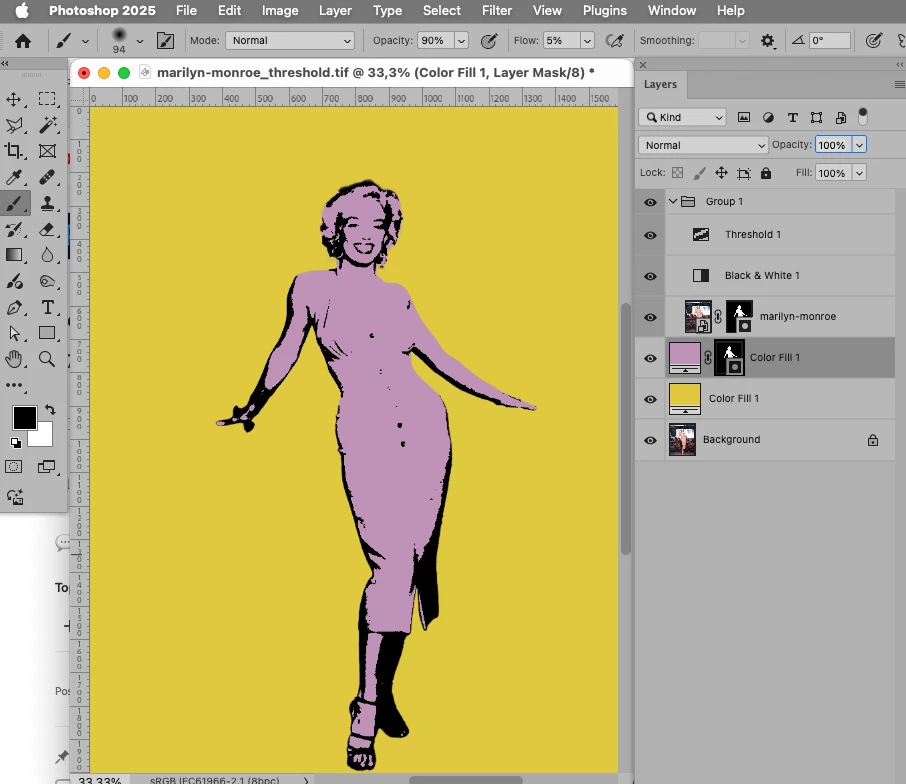Hide the Threshold 1 layer

point(650,235)
